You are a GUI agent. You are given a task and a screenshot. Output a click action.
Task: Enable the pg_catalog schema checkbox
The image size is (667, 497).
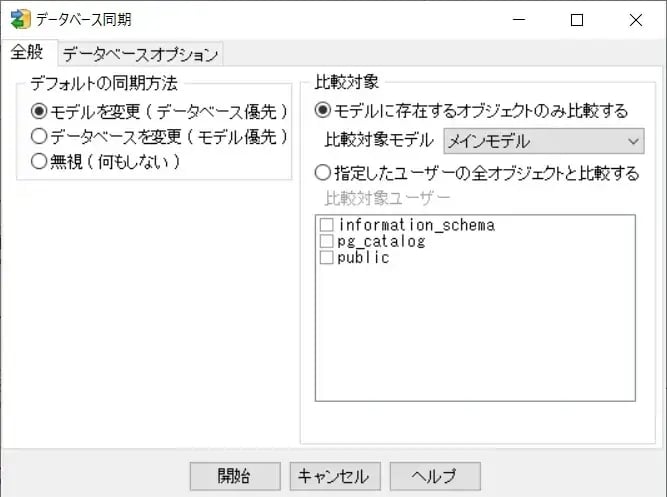point(326,241)
